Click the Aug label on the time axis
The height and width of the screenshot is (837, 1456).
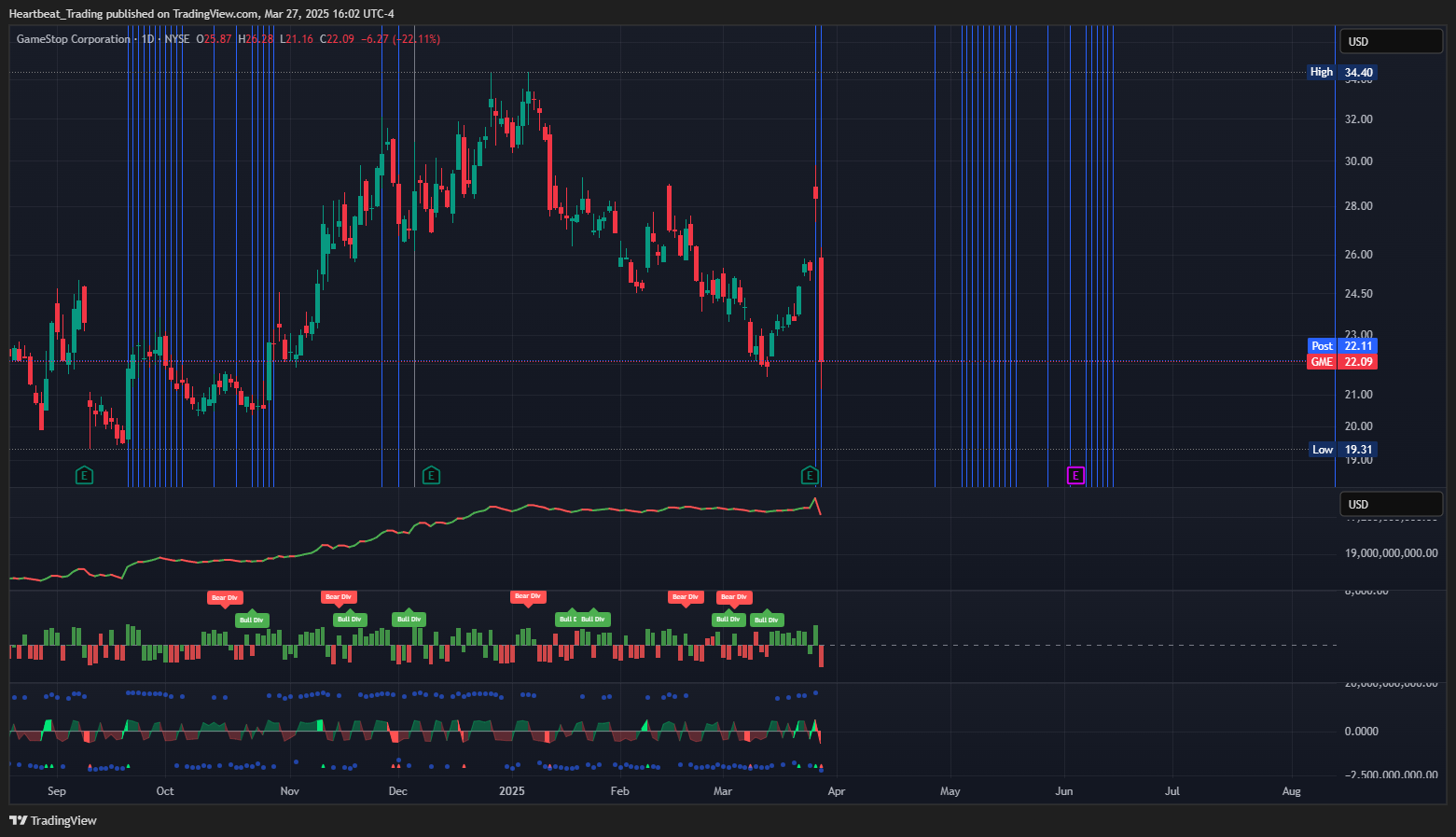point(1292,791)
